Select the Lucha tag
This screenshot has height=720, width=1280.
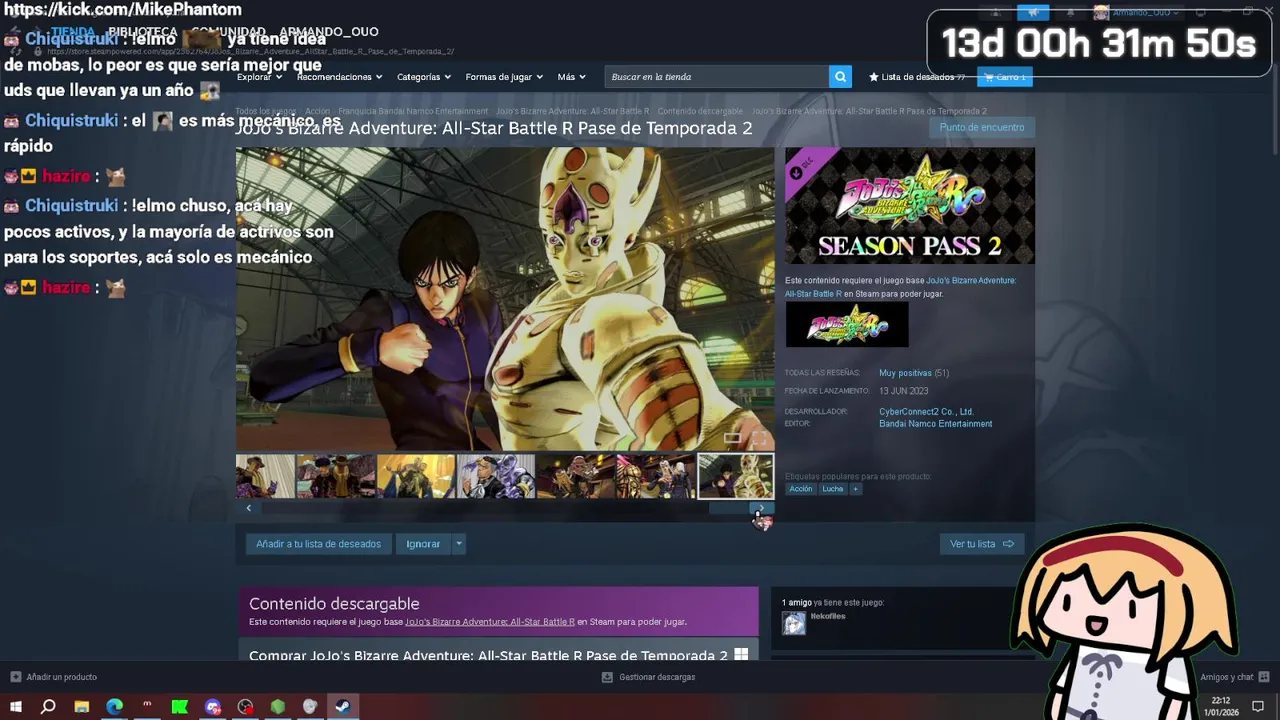click(x=833, y=489)
